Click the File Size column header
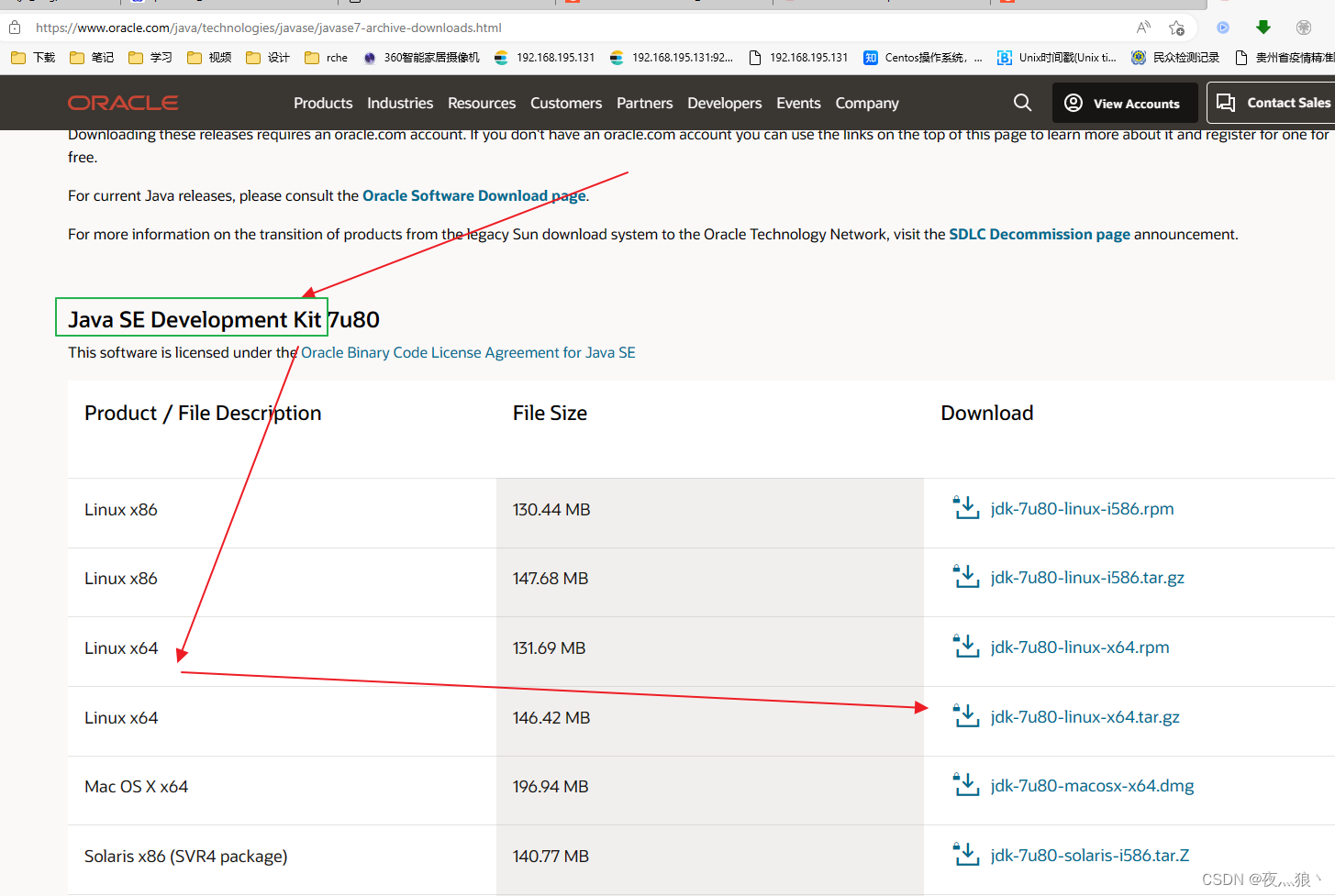Screen dimensions: 1335x896 (550, 413)
